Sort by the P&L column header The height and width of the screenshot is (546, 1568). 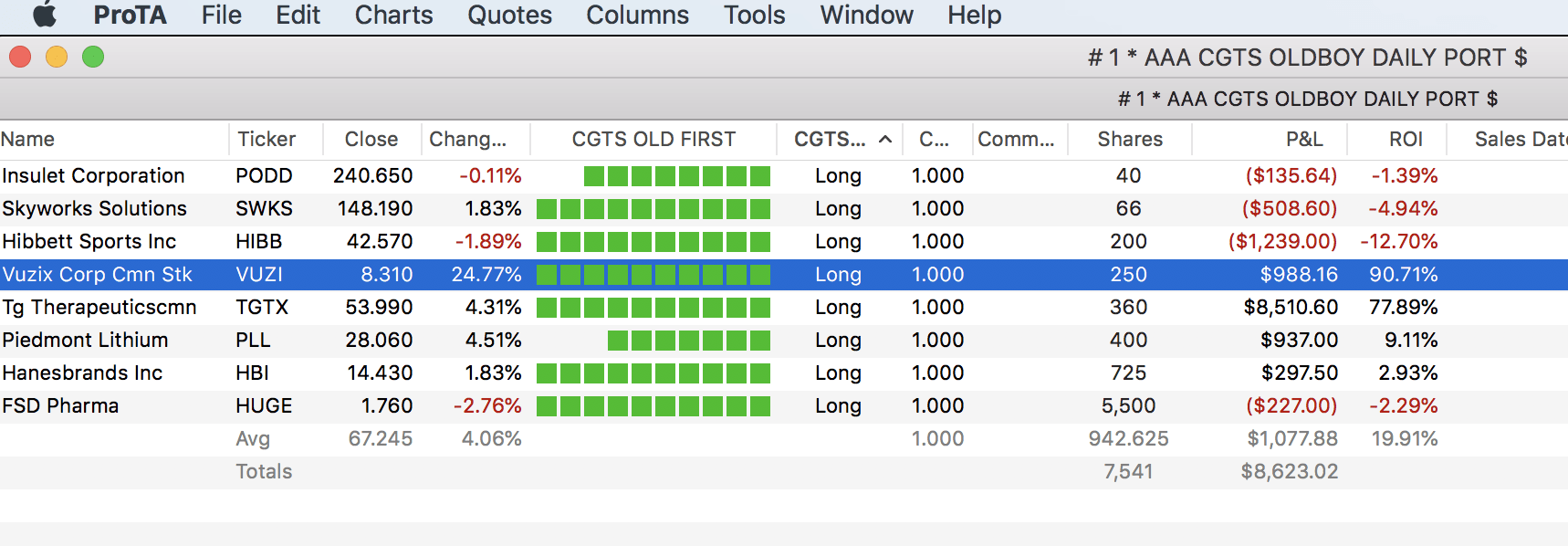pos(1303,140)
